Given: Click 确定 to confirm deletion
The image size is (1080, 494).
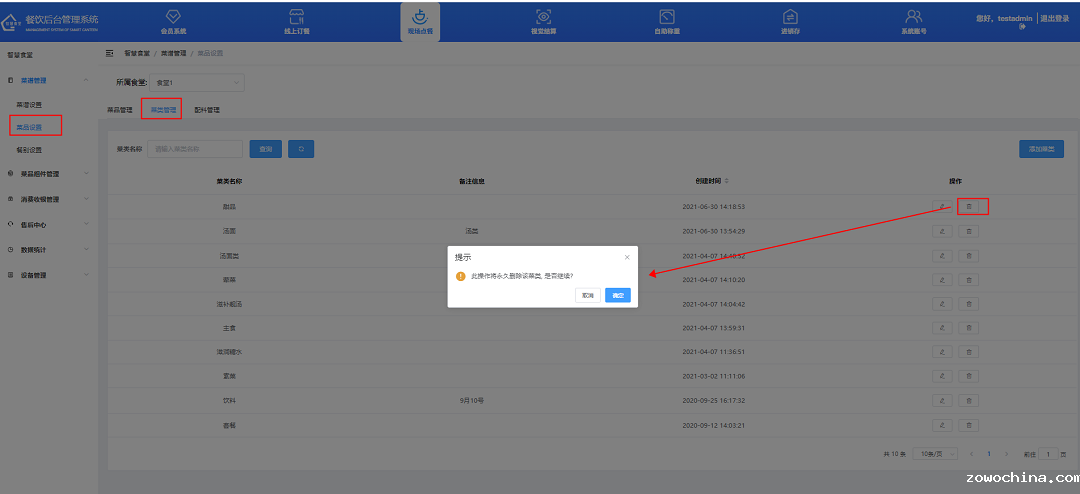Looking at the screenshot, I should pos(618,296).
